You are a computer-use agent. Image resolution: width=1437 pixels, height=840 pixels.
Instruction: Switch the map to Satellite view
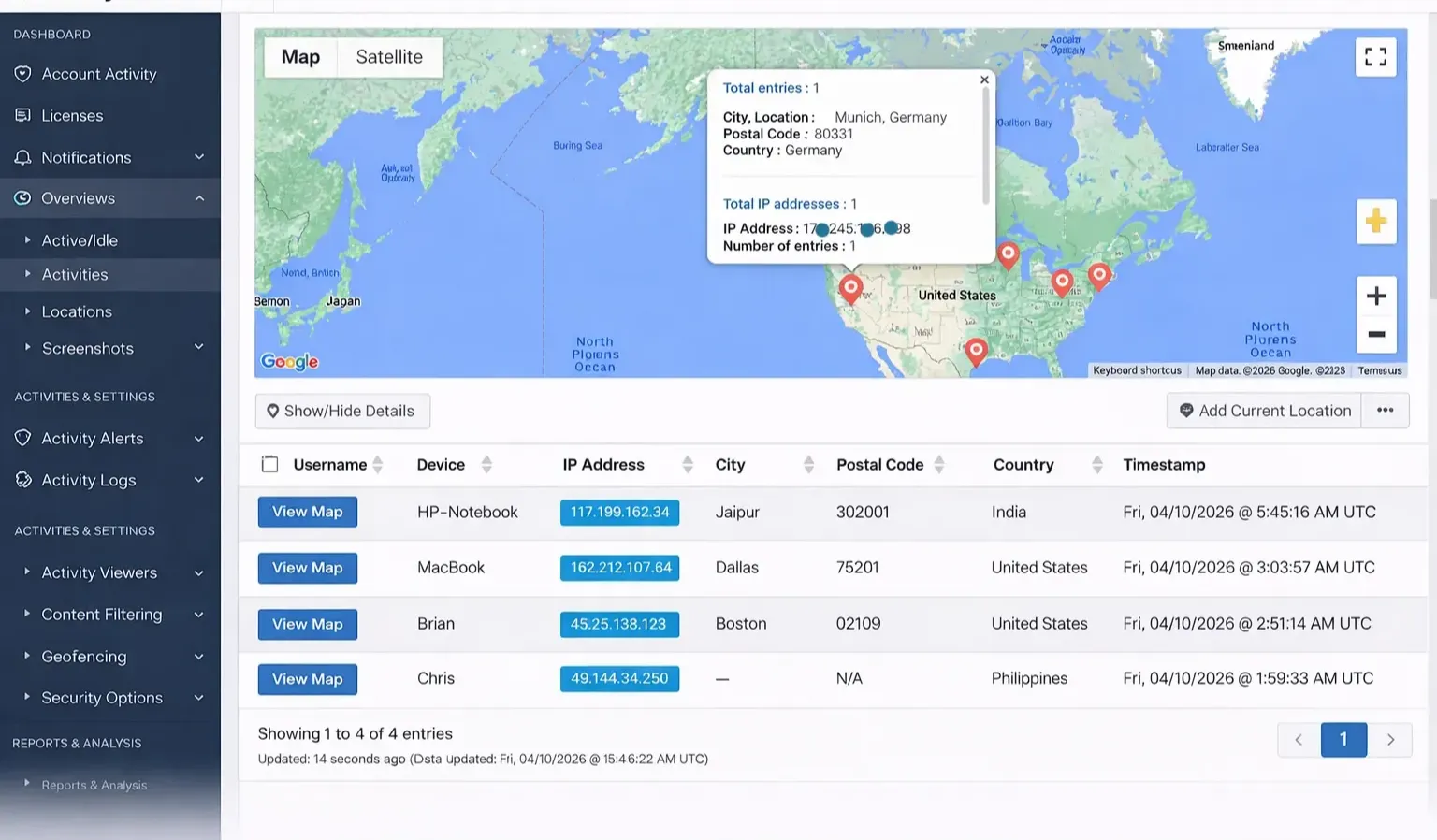(x=389, y=57)
